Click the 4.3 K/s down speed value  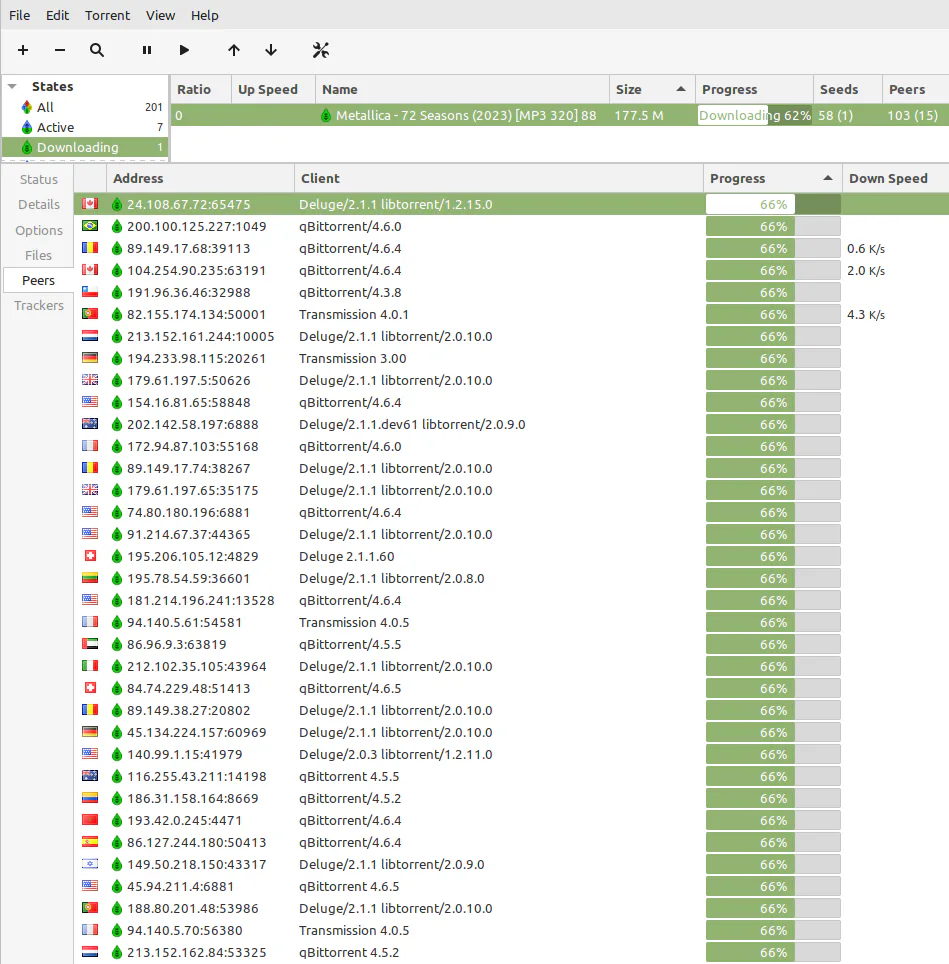pyautogui.click(x=866, y=314)
